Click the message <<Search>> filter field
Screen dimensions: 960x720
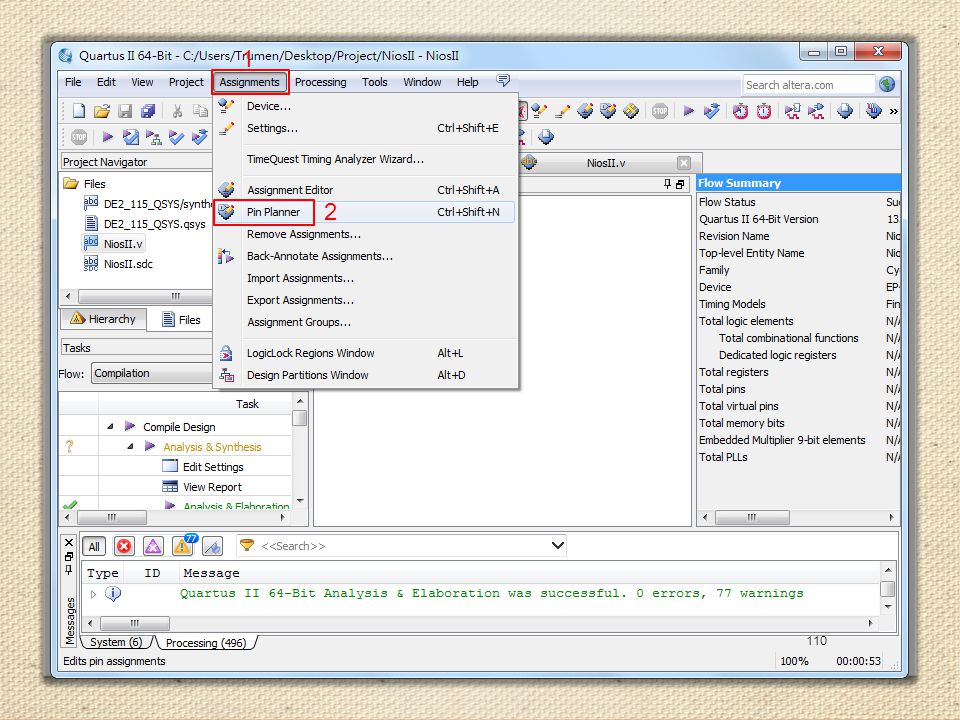[x=404, y=546]
